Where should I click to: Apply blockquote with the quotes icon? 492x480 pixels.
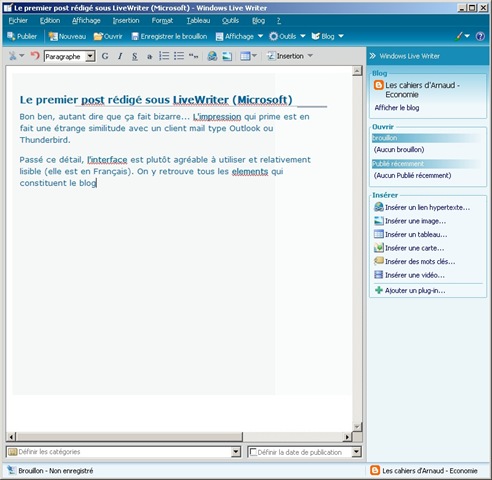pyautogui.click(x=193, y=56)
